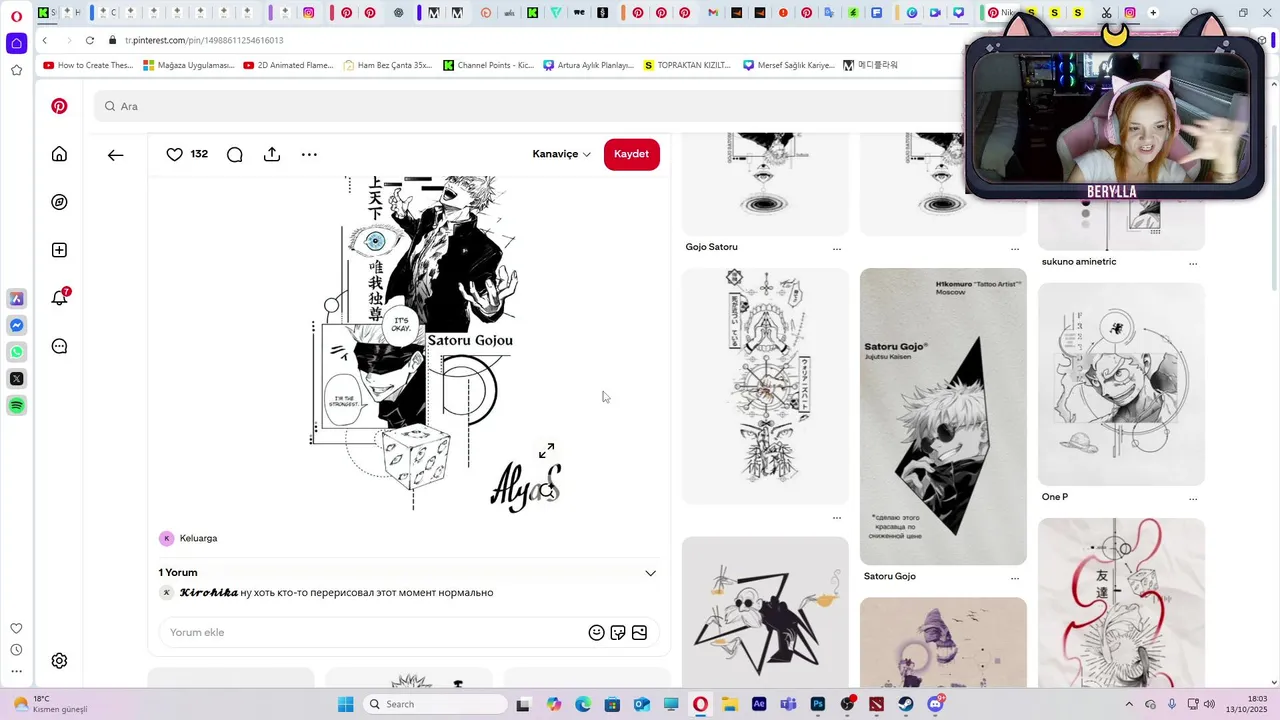Open 'How to Create Thes...' bookmark

(88, 65)
